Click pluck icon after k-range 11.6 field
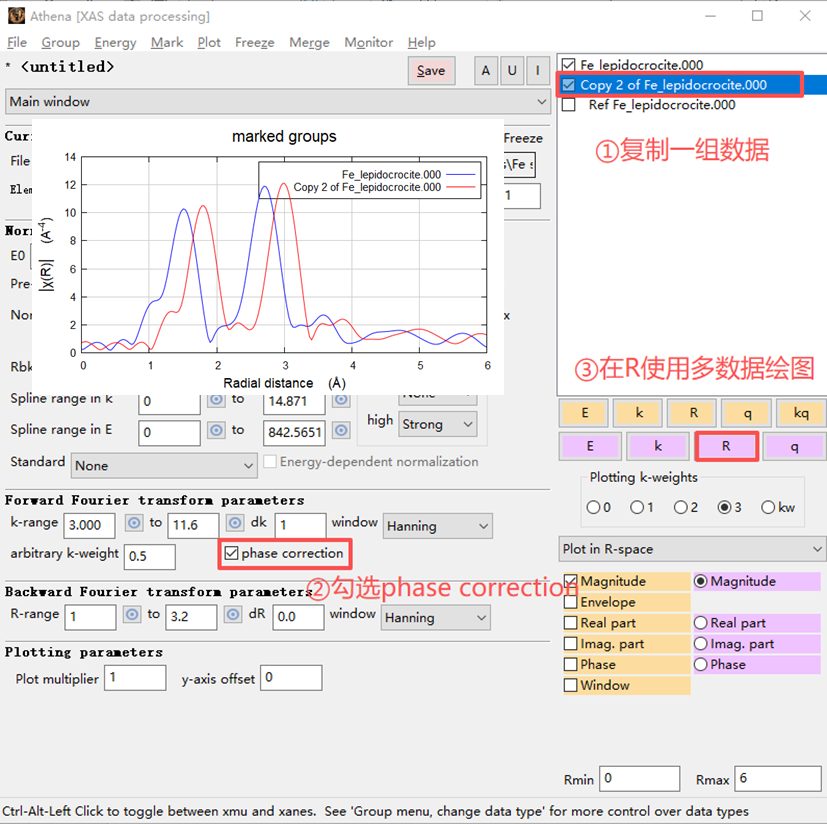 (x=235, y=523)
